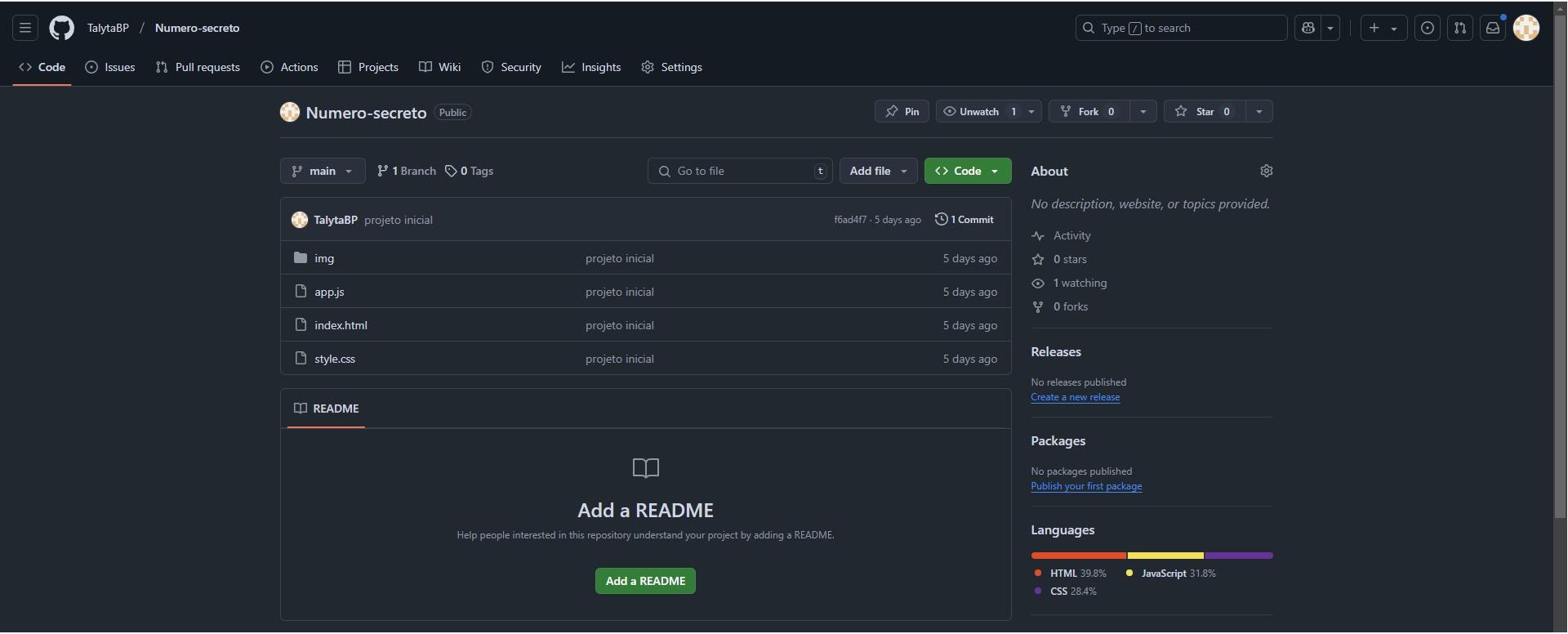Open the Security tab
The image size is (1568, 634).
coord(511,67)
